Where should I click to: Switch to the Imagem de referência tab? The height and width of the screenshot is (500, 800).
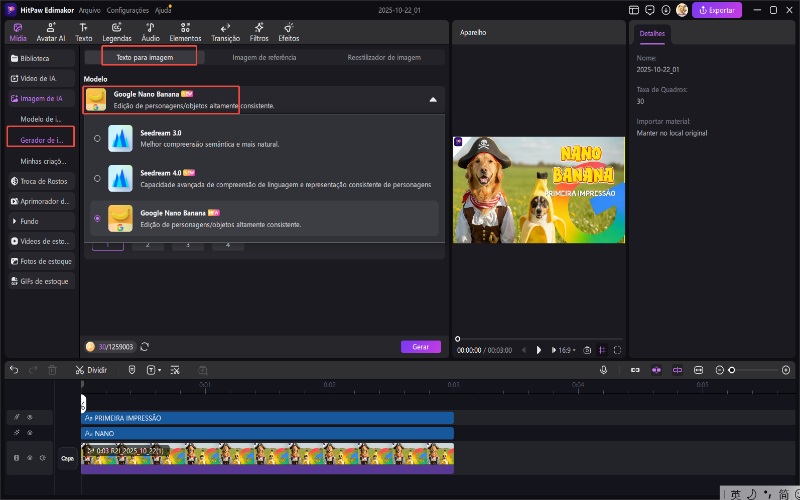263,57
